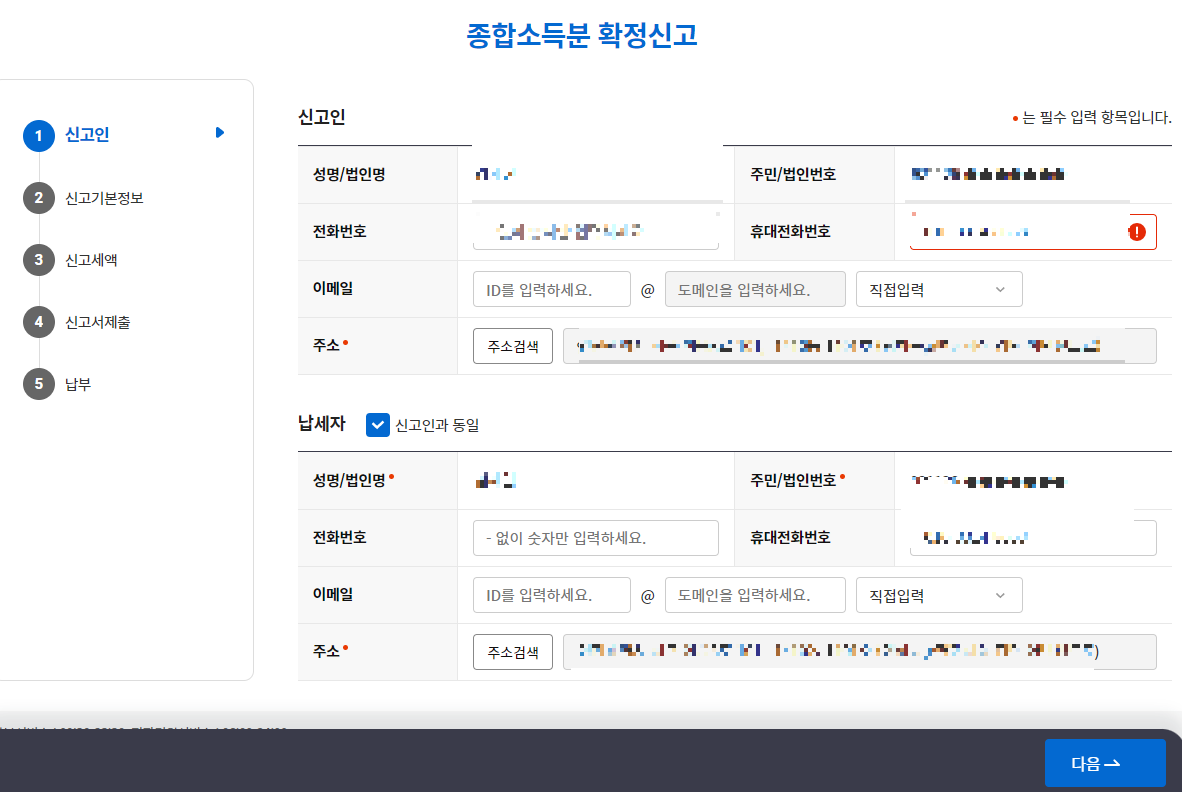1182x792 pixels.
Task: Click the 납세자 section heading
Action: click(322, 424)
